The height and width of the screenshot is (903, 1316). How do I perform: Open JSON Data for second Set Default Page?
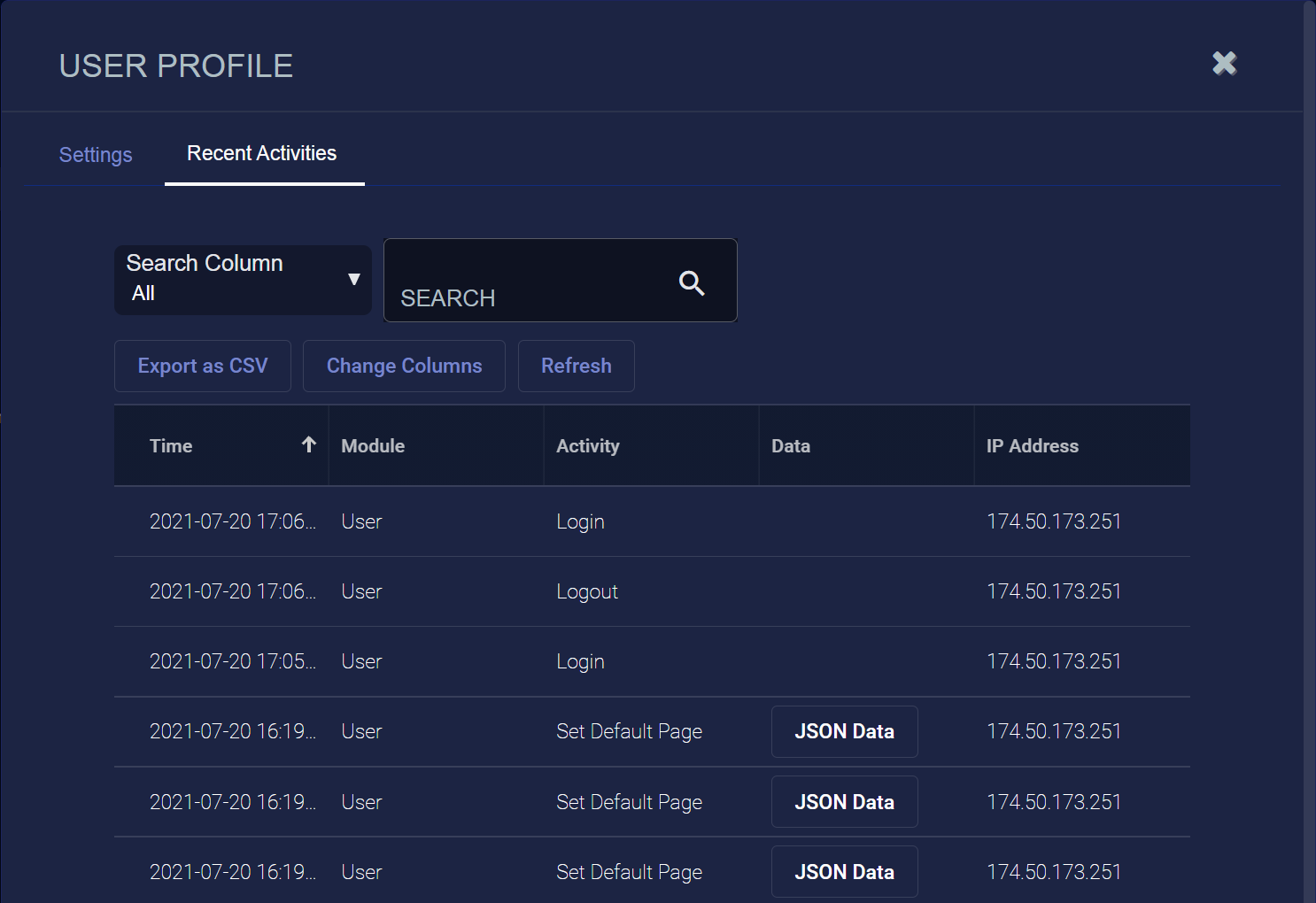pos(844,802)
